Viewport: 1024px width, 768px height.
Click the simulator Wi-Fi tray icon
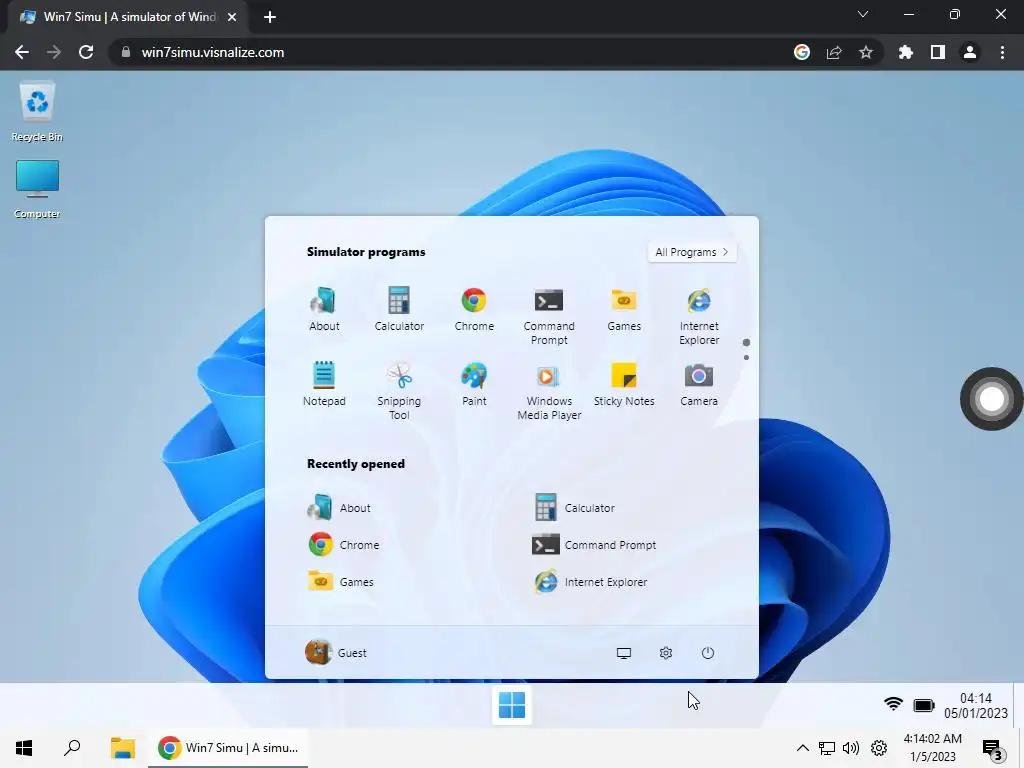893,705
